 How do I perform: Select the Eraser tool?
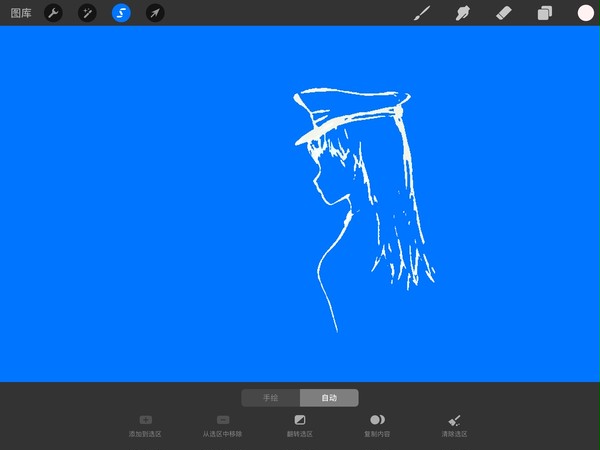tap(504, 13)
